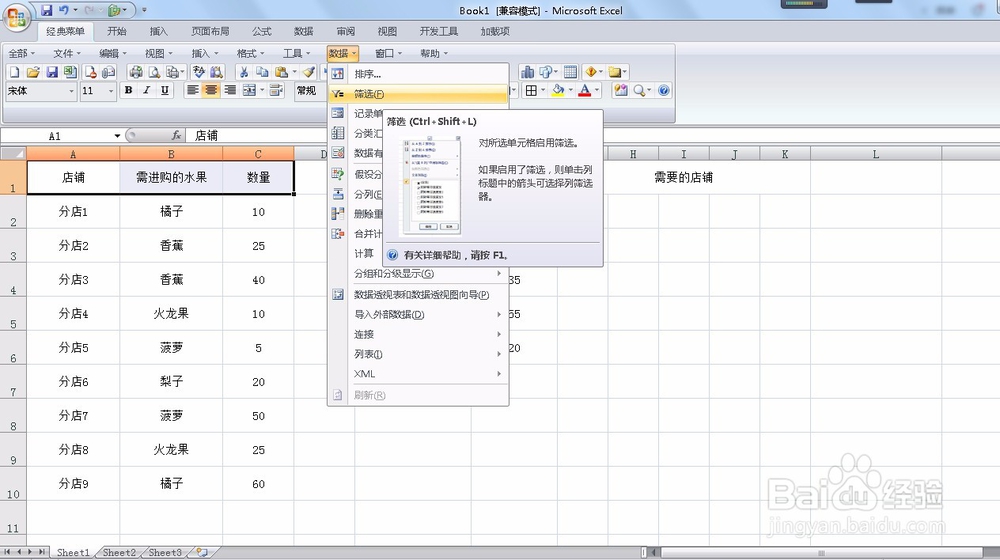Switch to the Sheet2 worksheet tab
This screenshot has width=1000, height=560.
tap(119, 552)
